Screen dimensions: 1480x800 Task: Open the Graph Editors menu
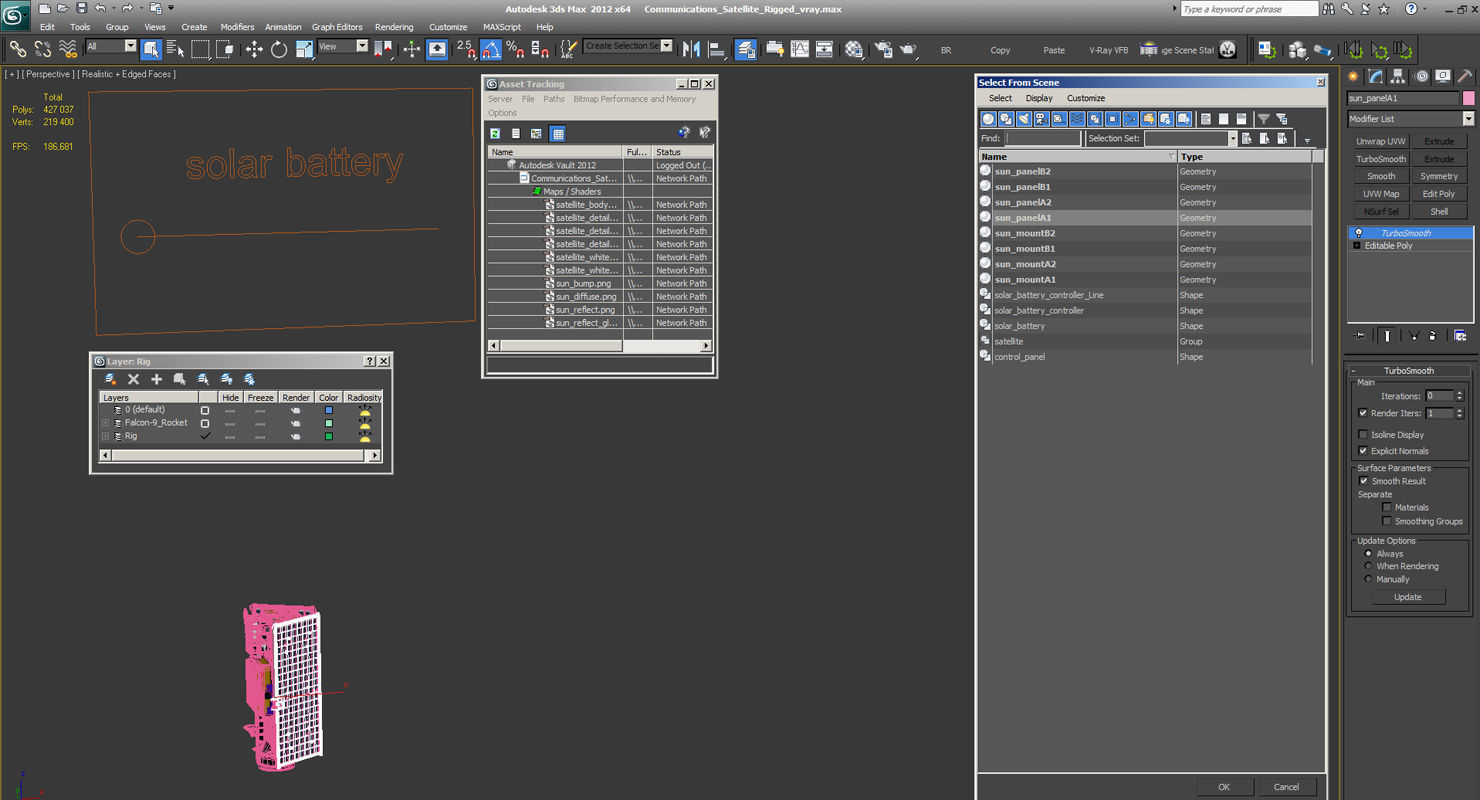(x=337, y=27)
